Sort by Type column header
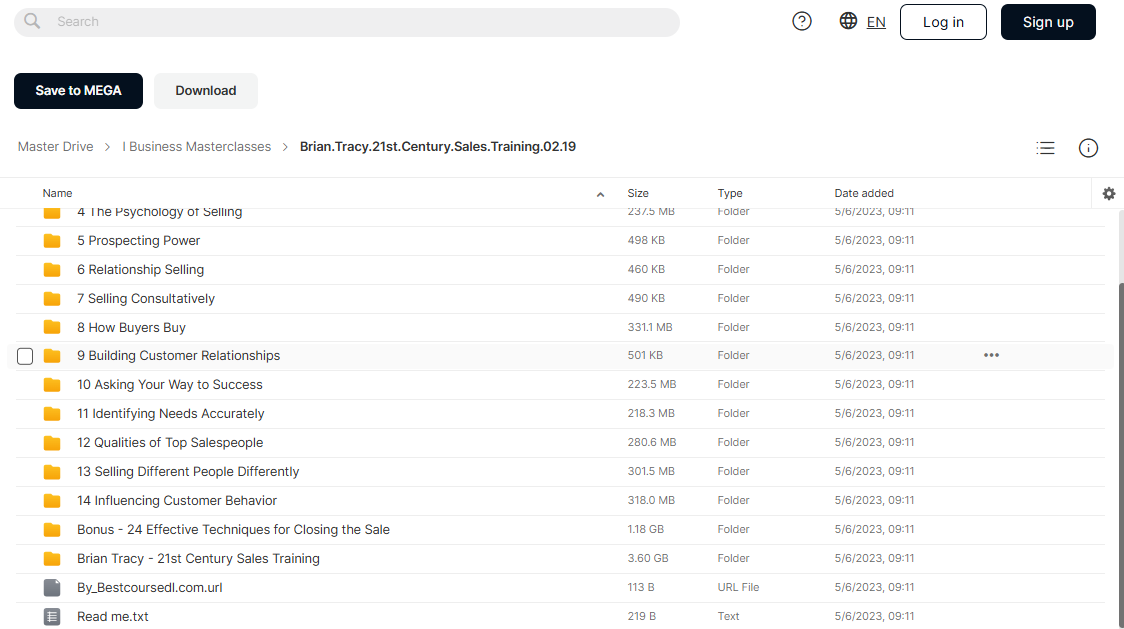The image size is (1124, 629). coord(730,193)
